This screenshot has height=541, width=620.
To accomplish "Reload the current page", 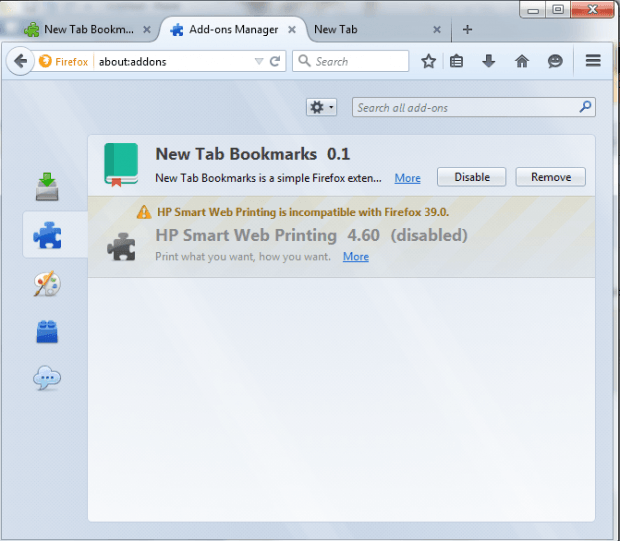I will (275, 61).
